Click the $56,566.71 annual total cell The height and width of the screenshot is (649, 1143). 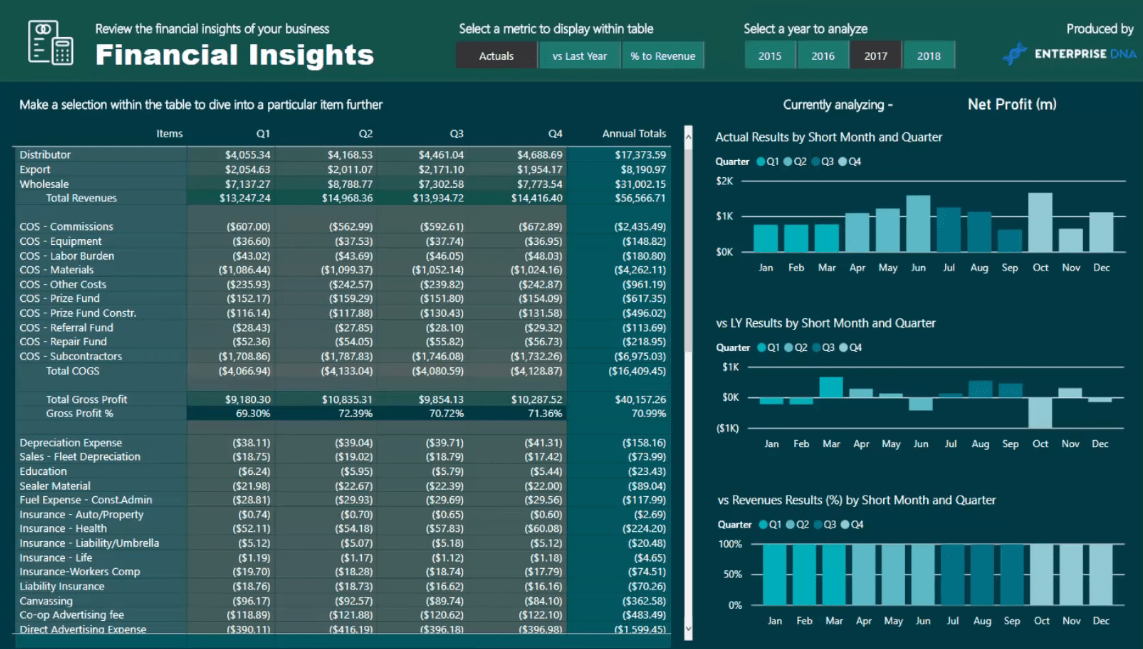tap(640, 198)
